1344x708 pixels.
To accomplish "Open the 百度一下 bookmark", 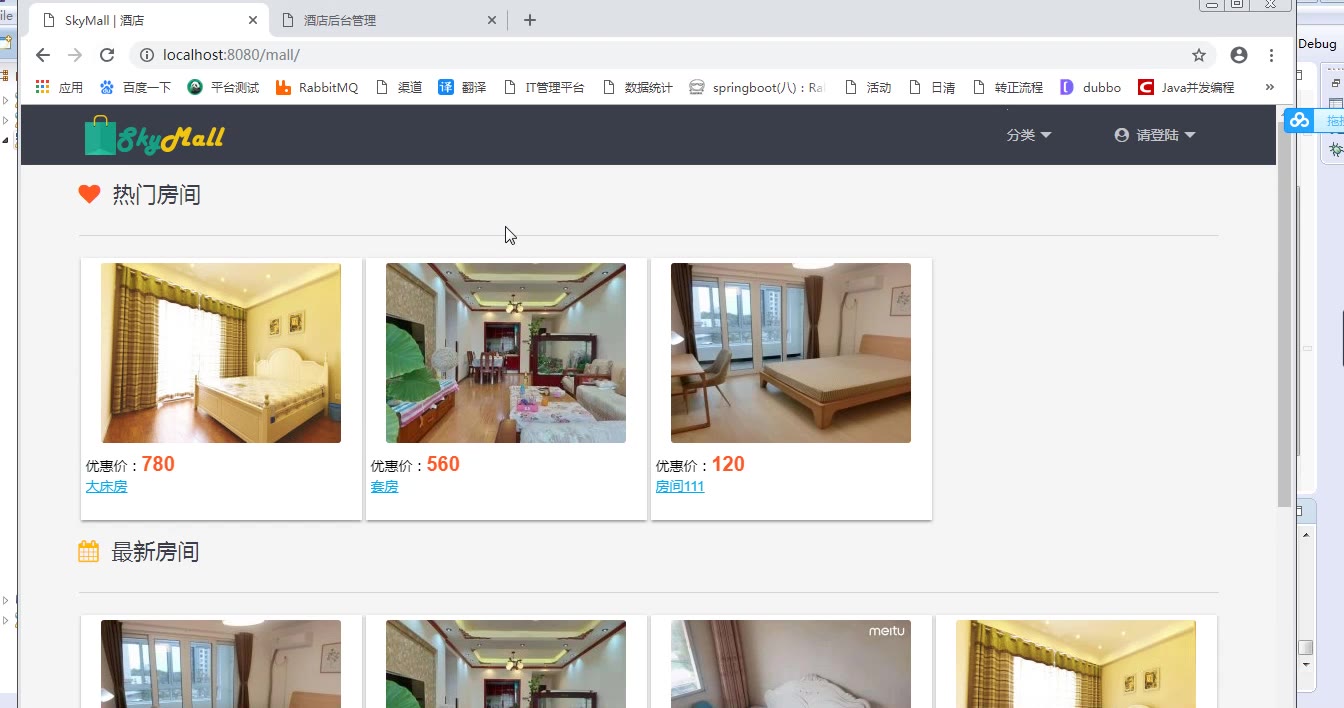I will pos(137,87).
